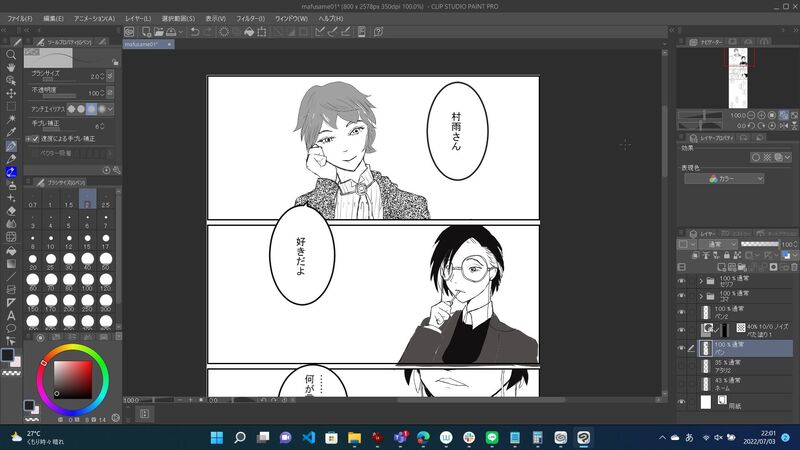Click navigator zoom in plus icon
This screenshot has width=800, height=450.
click(x=761, y=115)
